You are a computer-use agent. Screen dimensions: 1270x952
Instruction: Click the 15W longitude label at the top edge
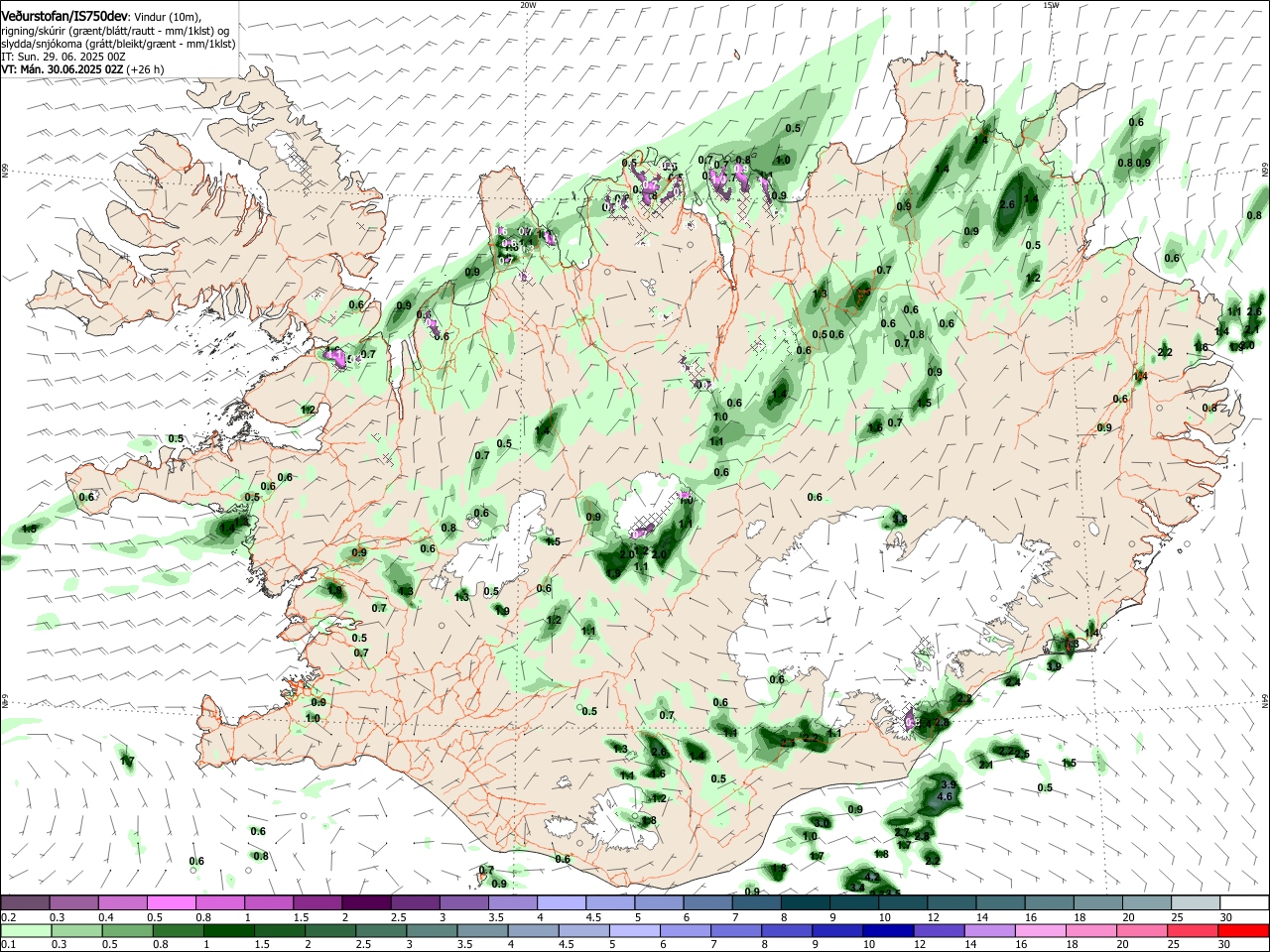click(x=1051, y=5)
